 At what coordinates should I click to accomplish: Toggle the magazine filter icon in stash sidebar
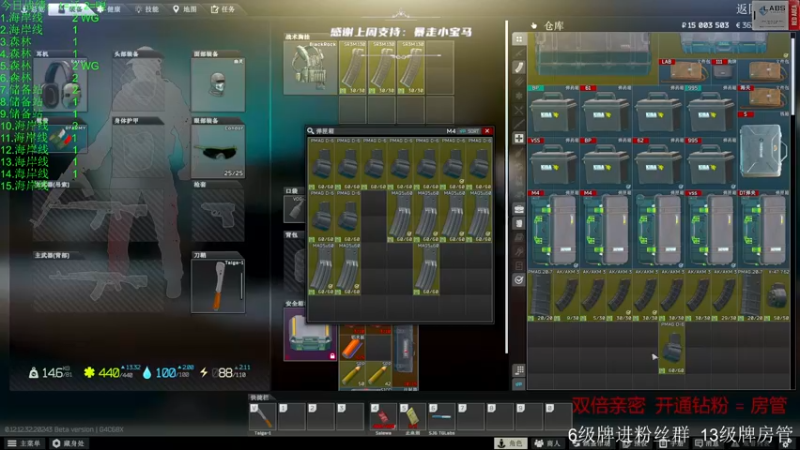tap(519, 67)
